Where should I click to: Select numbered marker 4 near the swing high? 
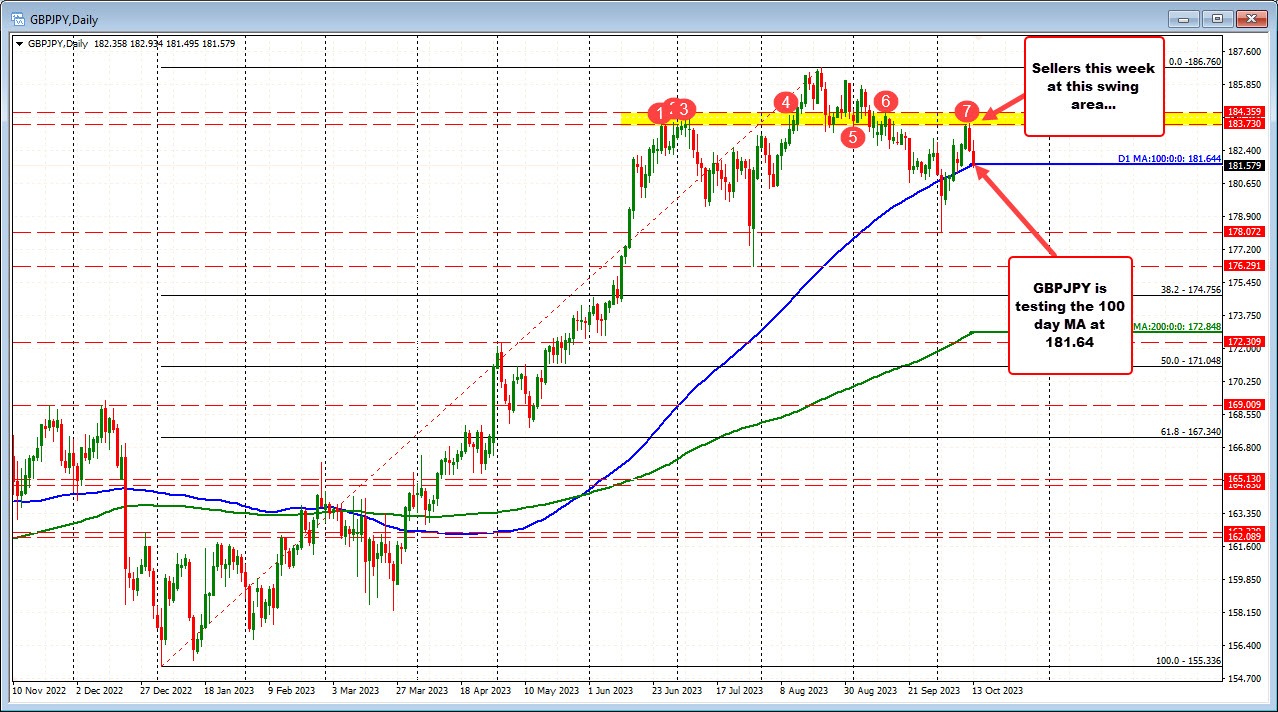pos(786,102)
